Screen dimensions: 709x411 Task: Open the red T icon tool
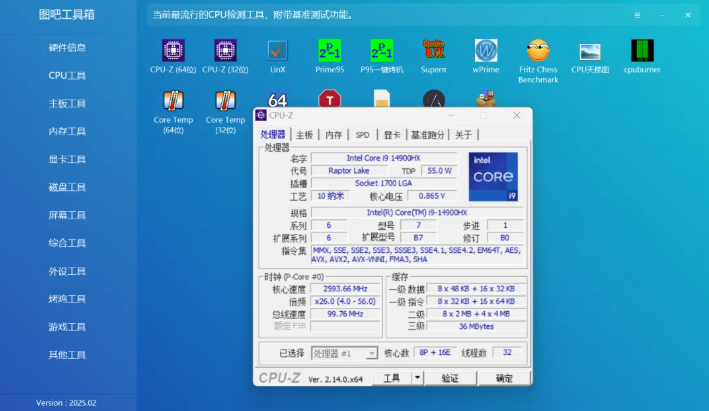330,99
